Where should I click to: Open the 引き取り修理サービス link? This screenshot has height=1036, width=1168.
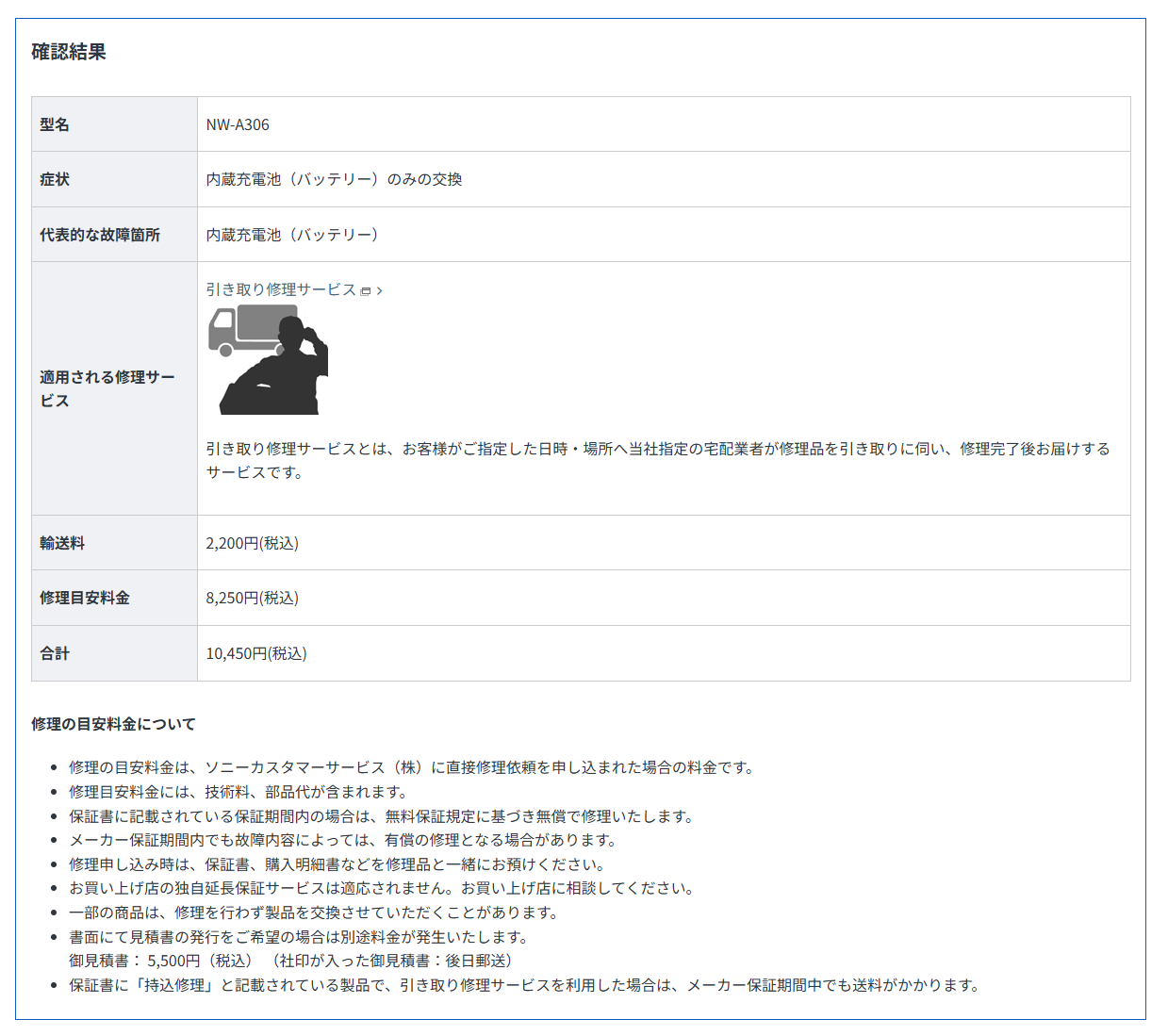click(x=281, y=289)
